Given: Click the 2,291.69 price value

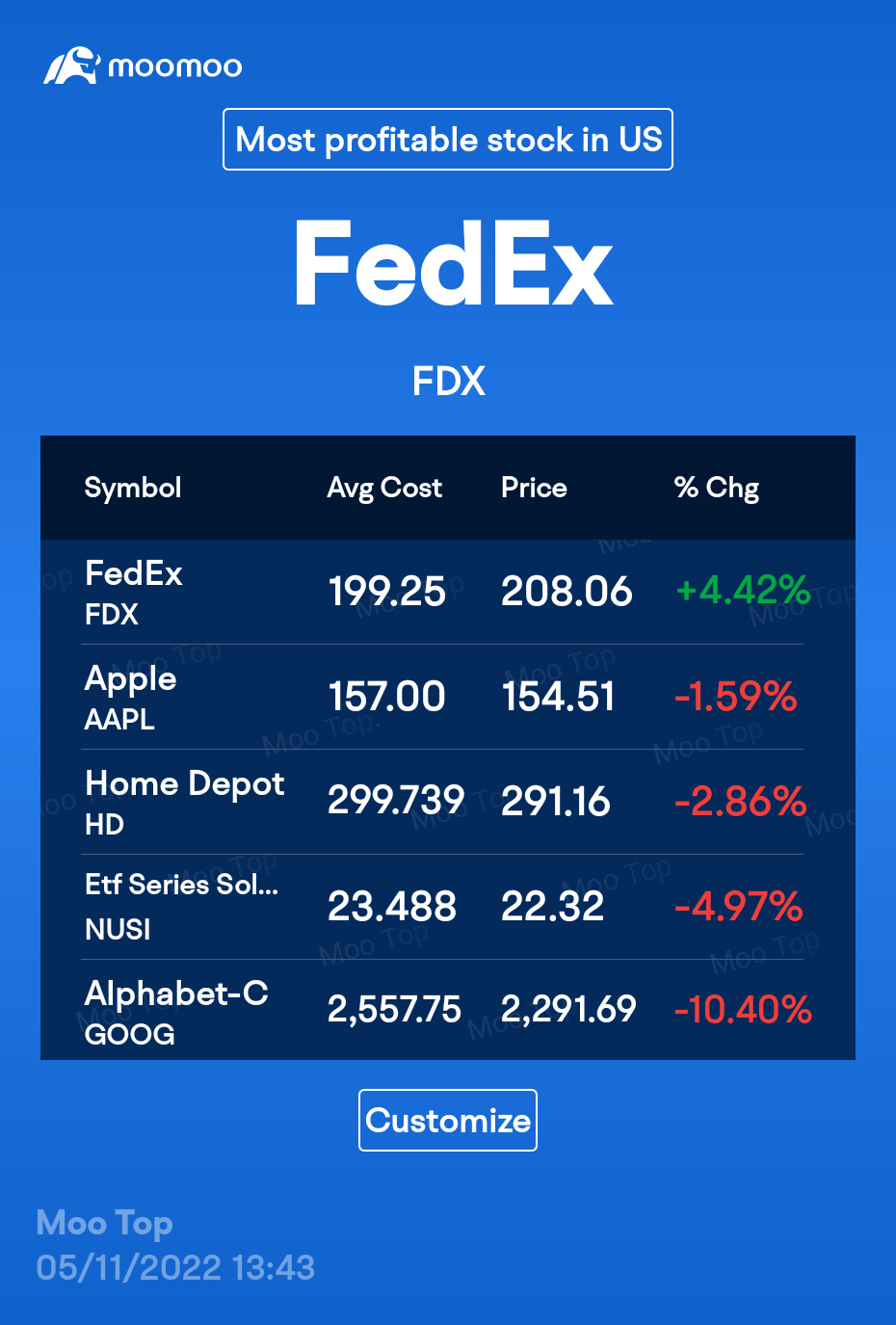Looking at the screenshot, I should coord(568,1010).
